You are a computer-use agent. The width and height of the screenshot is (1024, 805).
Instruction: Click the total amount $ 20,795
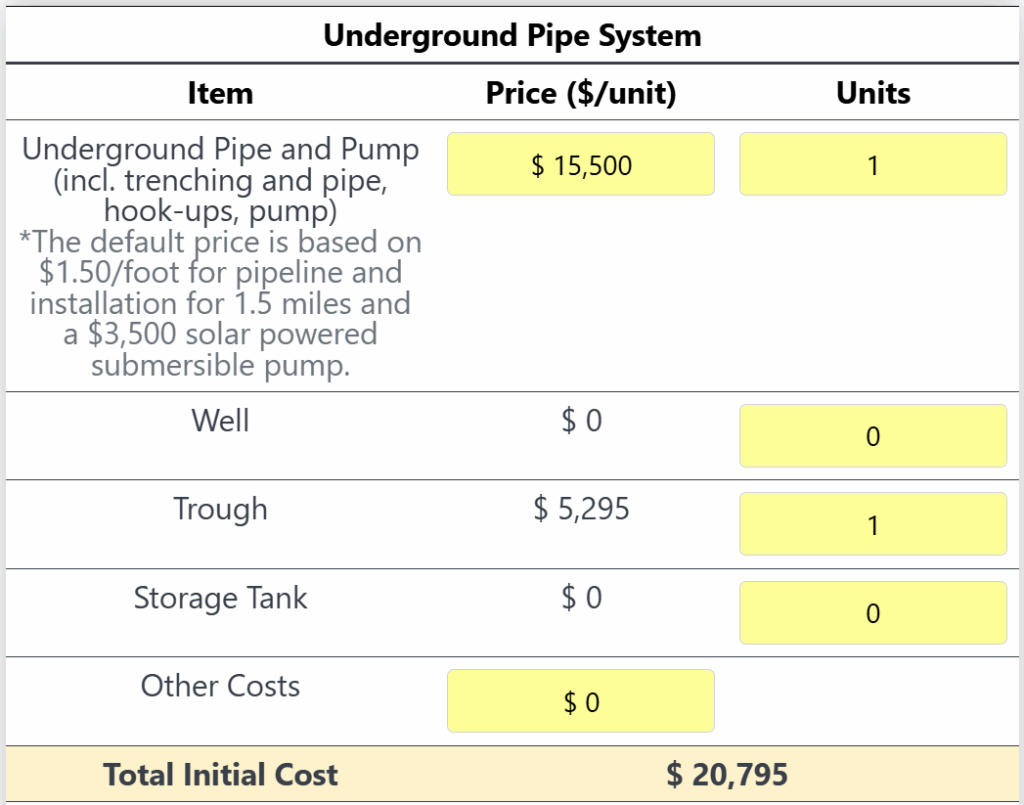[x=727, y=775]
